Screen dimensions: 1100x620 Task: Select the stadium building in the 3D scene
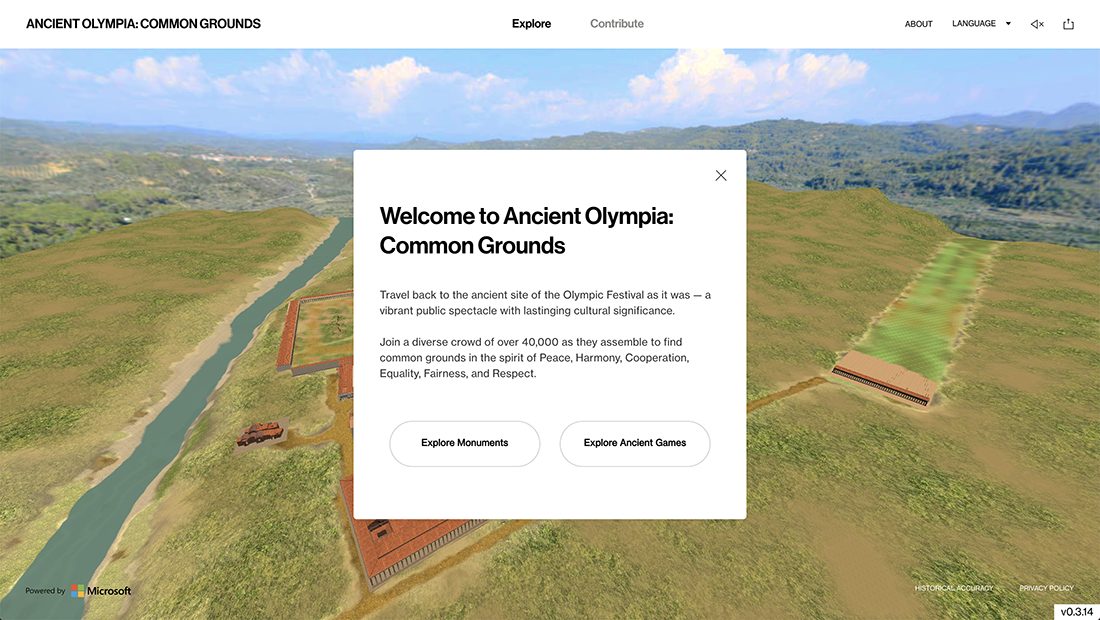(884, 377)
